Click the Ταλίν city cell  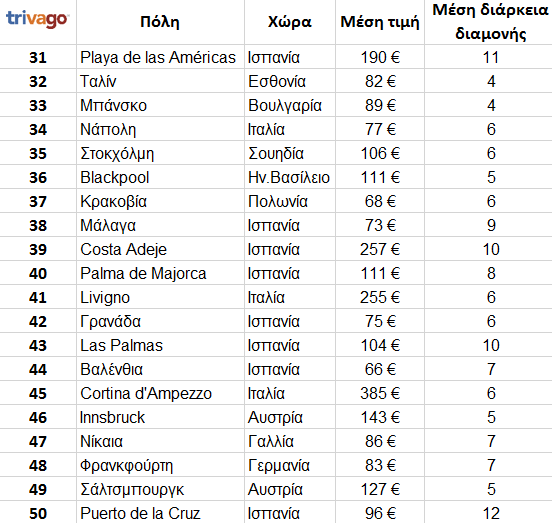point(160,81)
